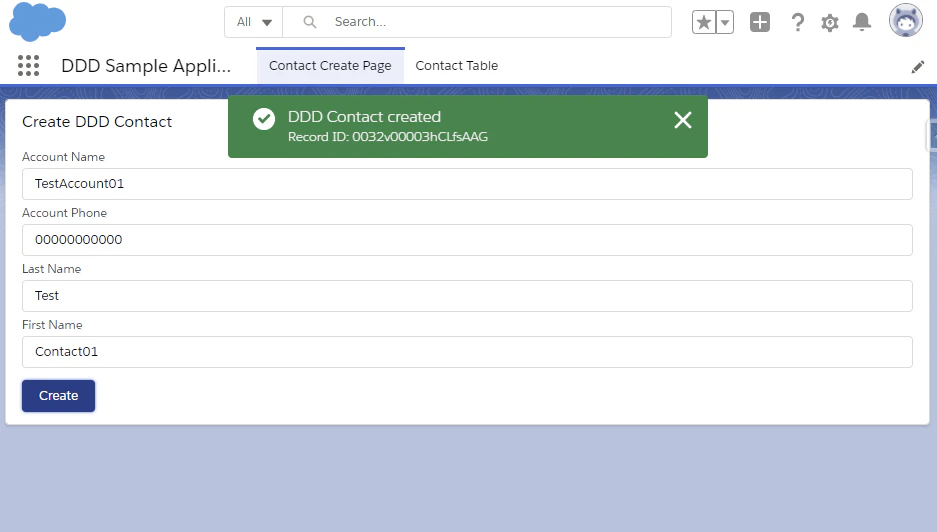
Task: Click the Account Name input field
Action: [467, 184]
